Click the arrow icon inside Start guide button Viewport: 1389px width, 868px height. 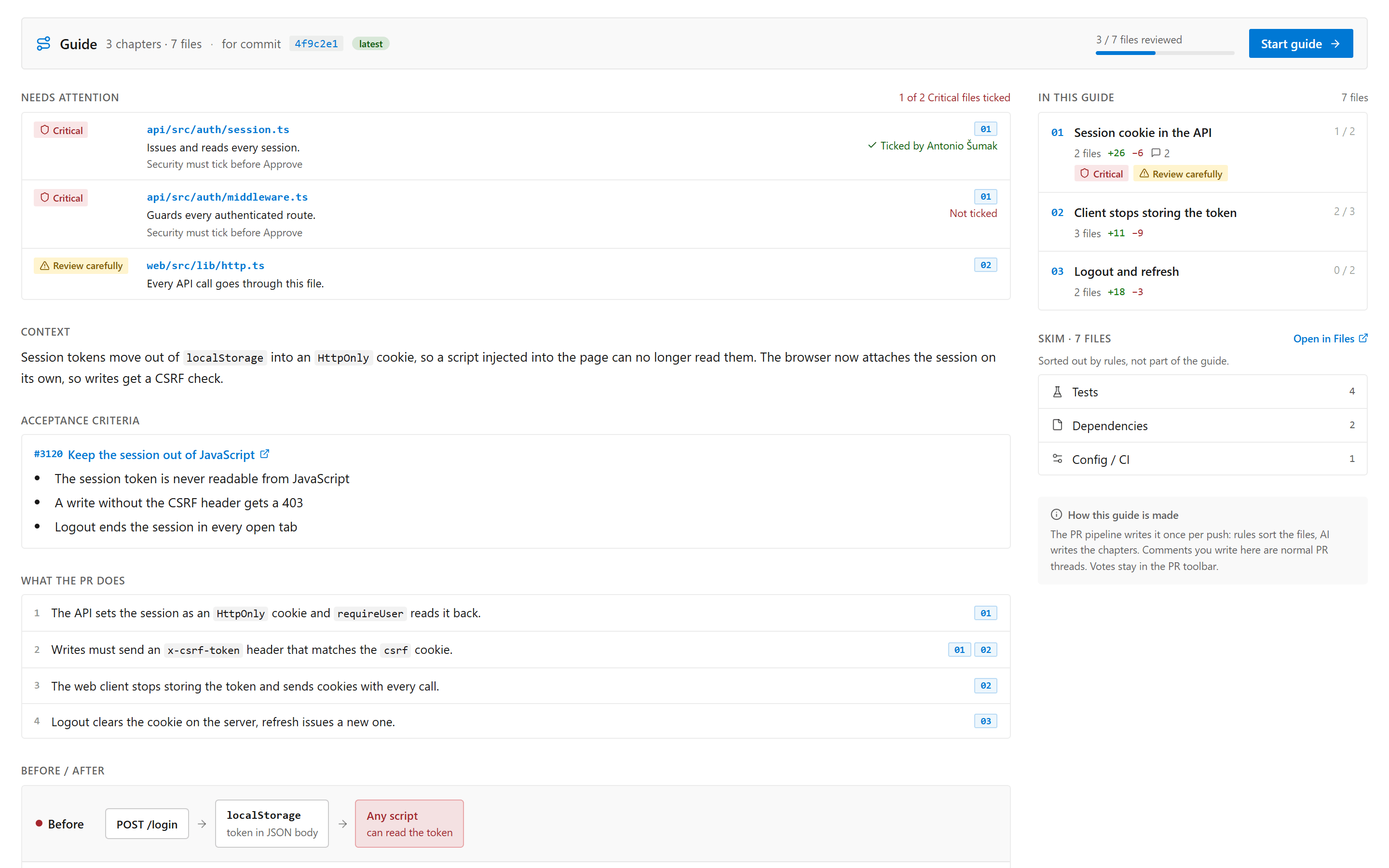point(1335,43)
